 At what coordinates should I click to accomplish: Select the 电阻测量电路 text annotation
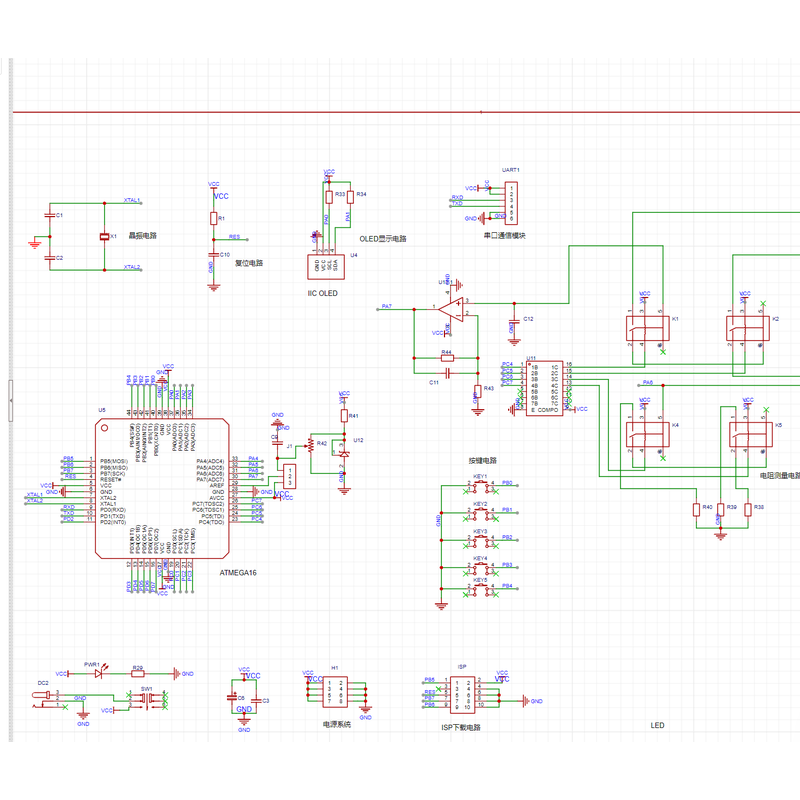[x=779, y=476]
